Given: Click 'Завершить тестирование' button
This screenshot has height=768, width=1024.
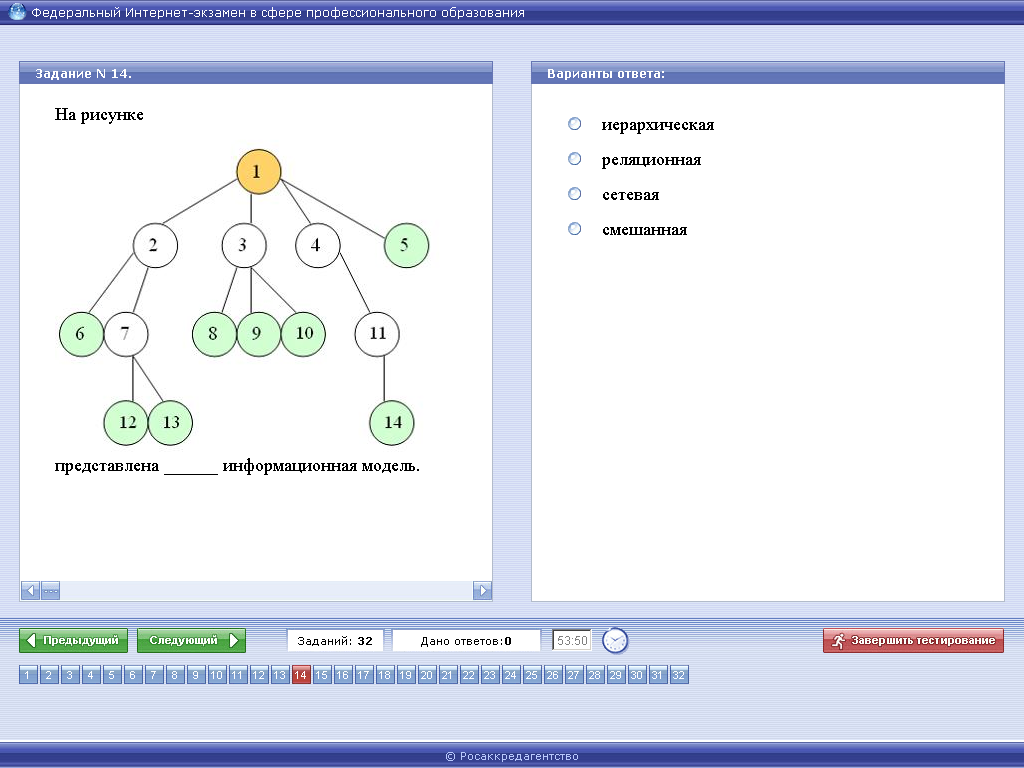Looking at the screenshot, I should coord(913,640).
